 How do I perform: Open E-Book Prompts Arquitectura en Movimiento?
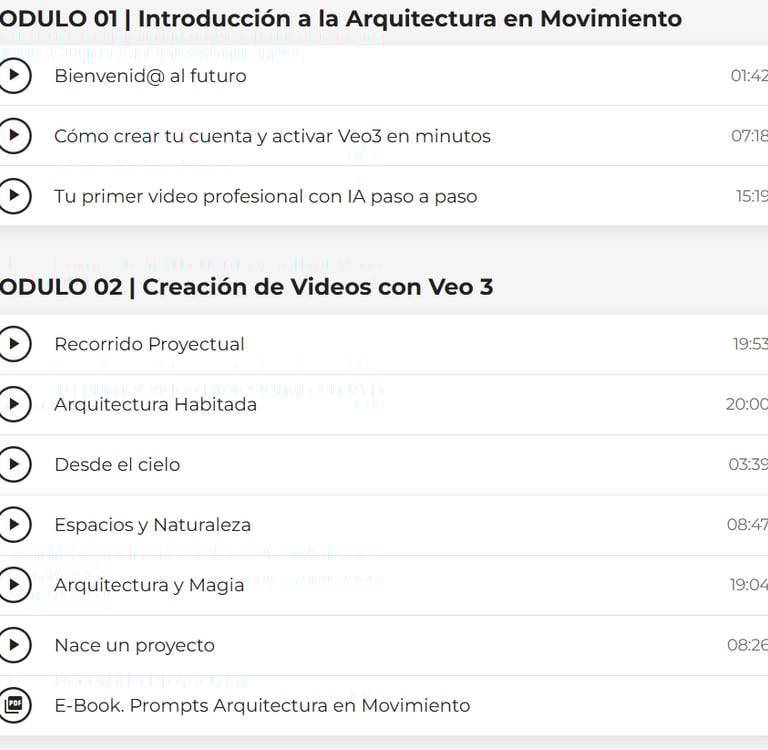(x=262, y=705)
